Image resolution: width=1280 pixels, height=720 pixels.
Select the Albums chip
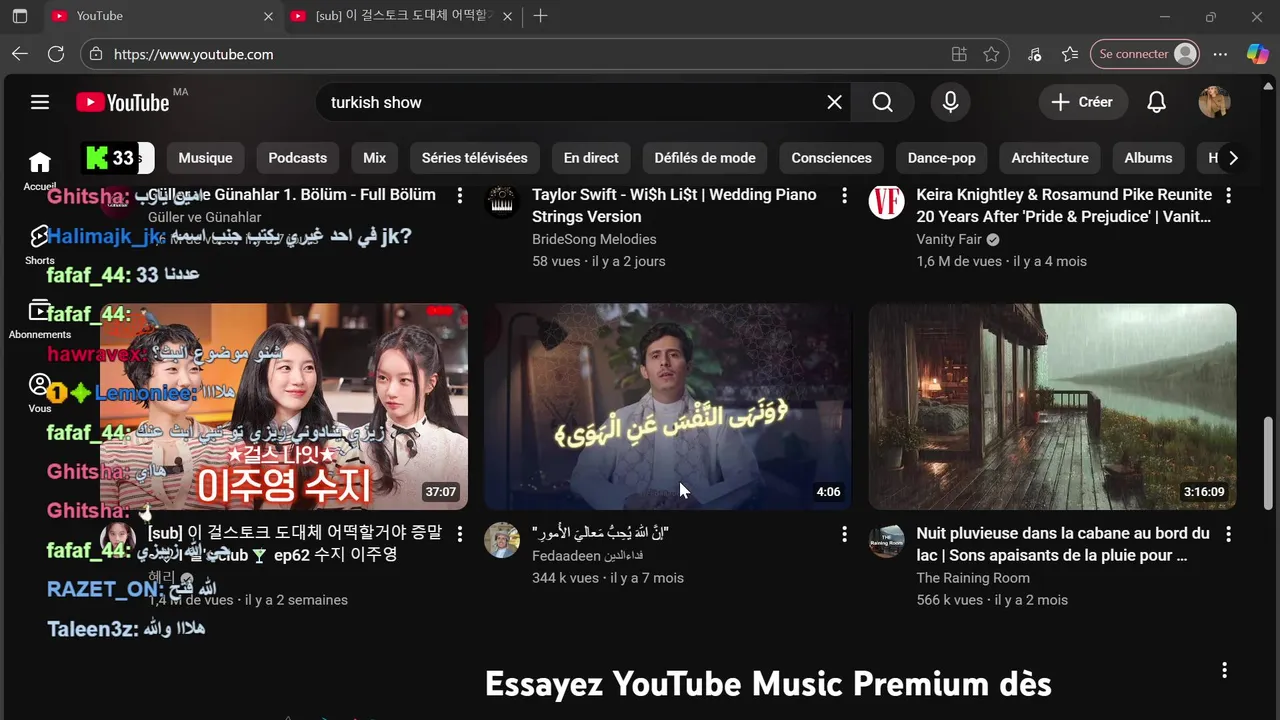[1148, 158]
